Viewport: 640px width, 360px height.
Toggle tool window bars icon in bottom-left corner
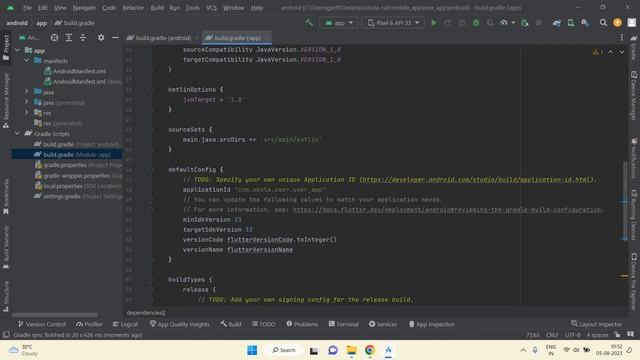point(6,335)
